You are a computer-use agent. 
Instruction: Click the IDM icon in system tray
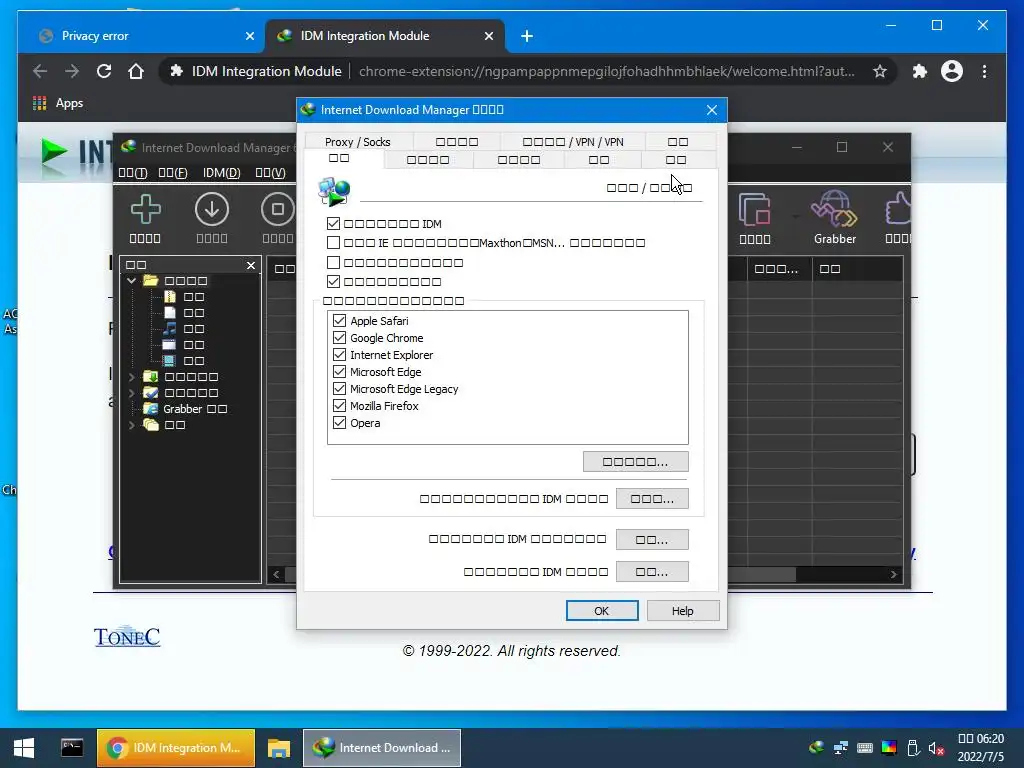[816, 748]
